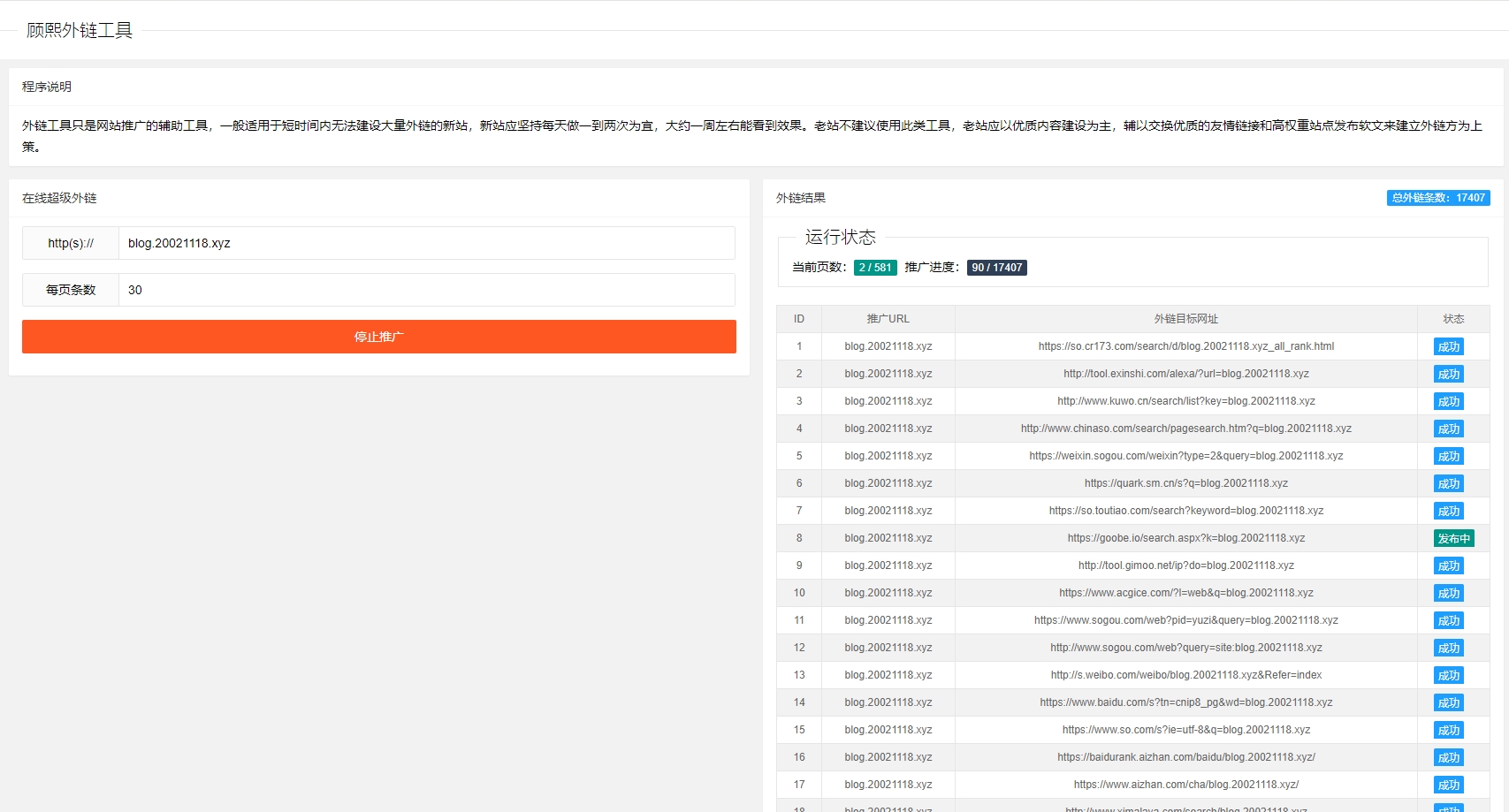Click the 当前页数 label
This screenshot has width=1509, height=812.
[x=819, y=267]
